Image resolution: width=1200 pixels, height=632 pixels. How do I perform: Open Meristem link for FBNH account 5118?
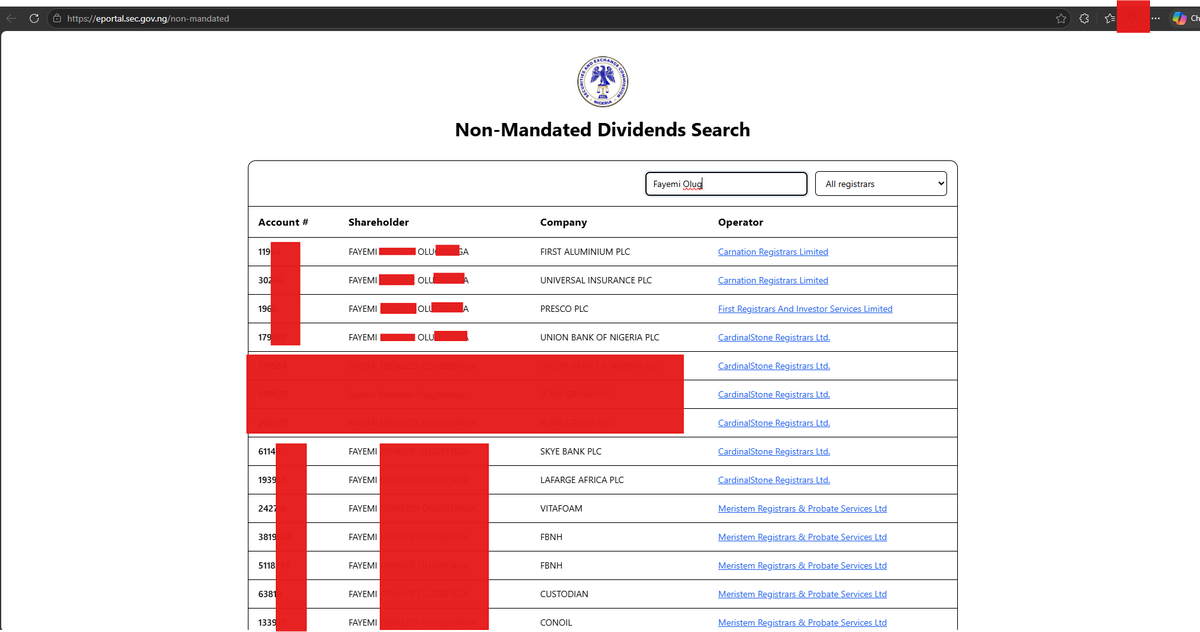coord(802,566)
